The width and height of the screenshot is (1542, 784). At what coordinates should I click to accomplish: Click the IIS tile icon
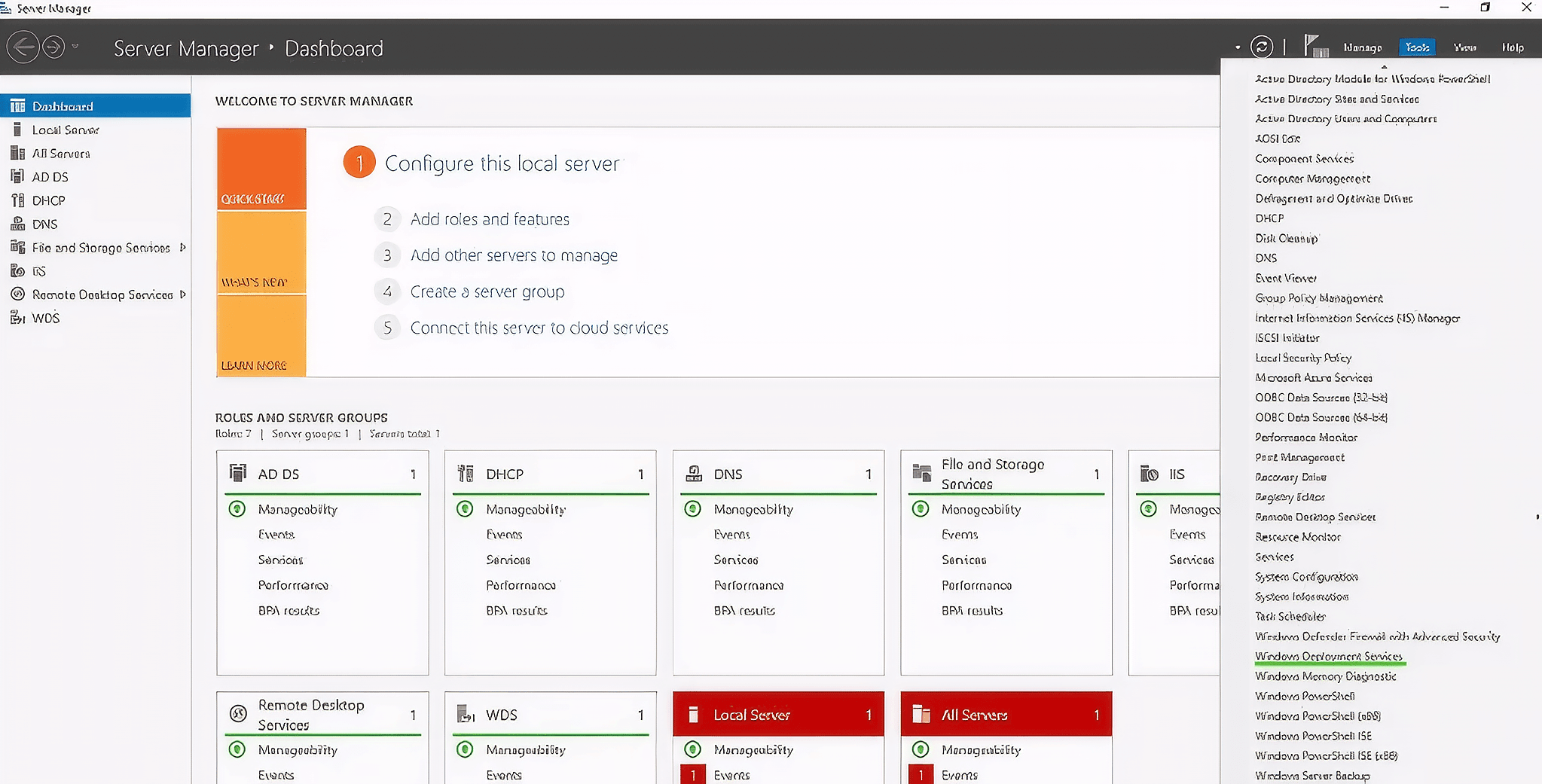click(x=1150, y=474)
